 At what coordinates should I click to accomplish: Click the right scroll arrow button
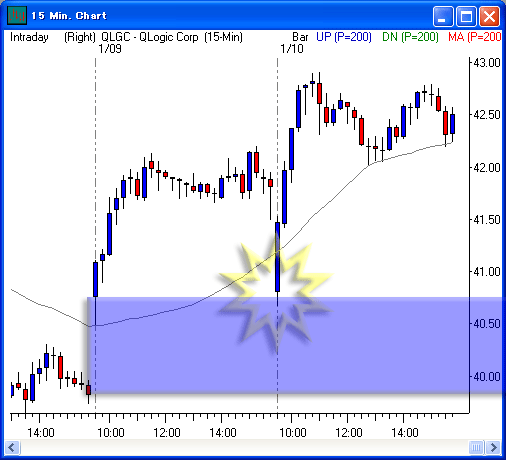pos(493,447)
